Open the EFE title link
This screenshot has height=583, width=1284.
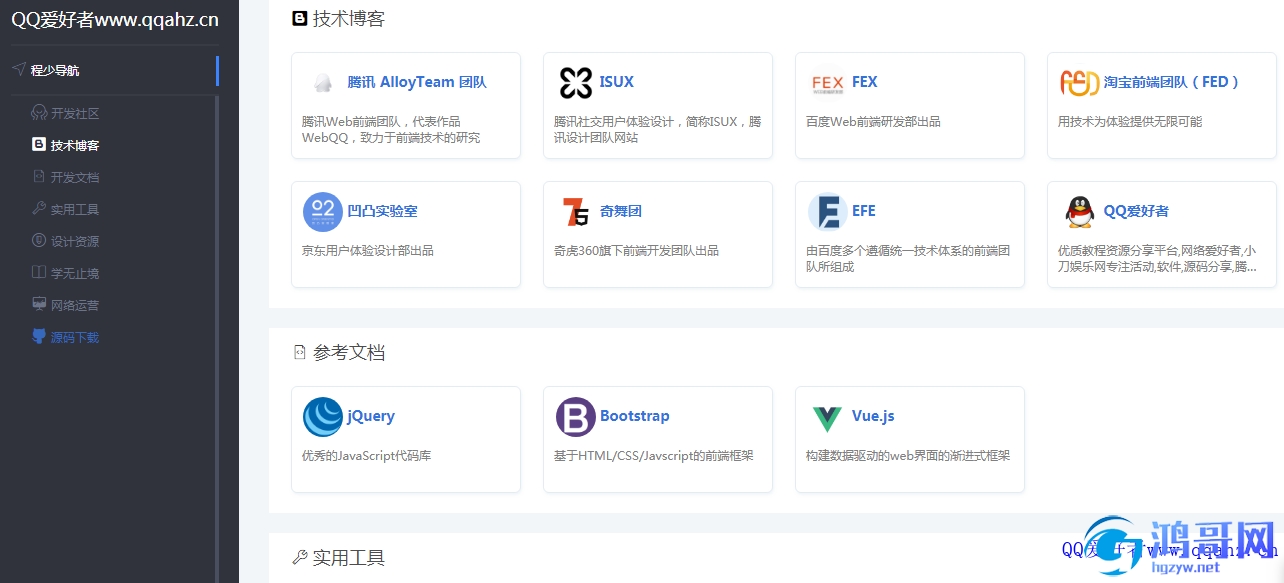pos(864,211)
